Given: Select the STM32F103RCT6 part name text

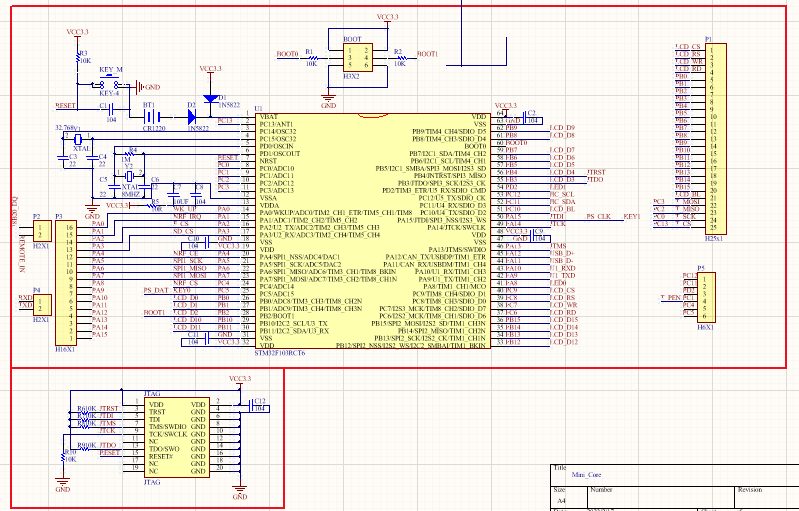Looking at the screenshot, I should click(x=280, y=353).
